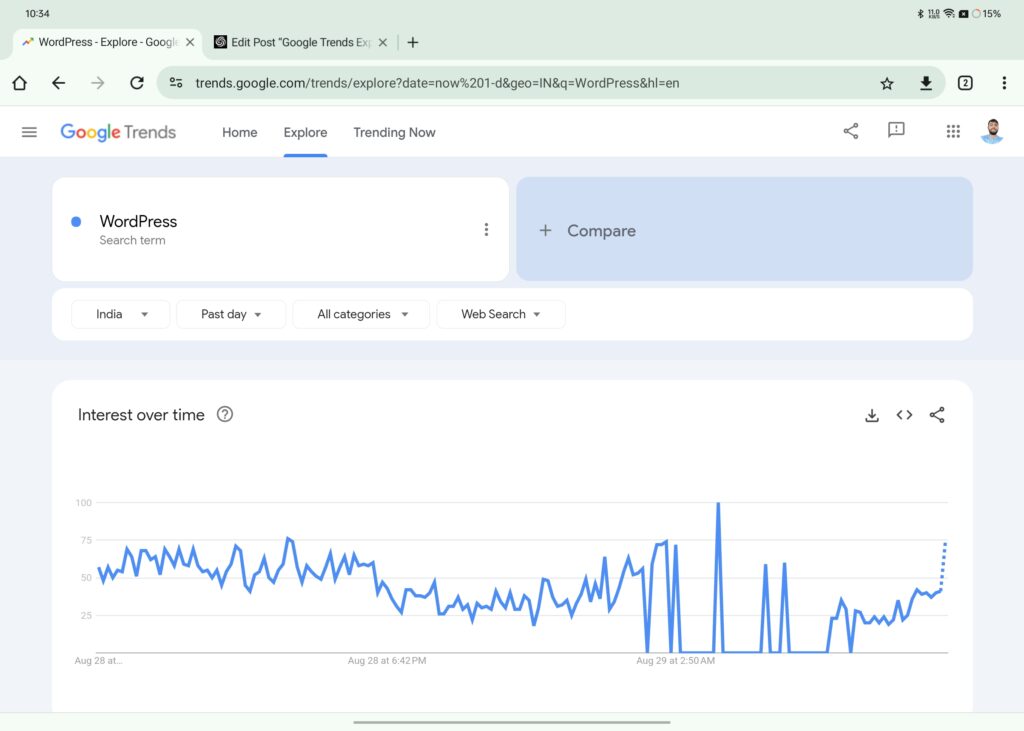Reload the current page
The image size is (1024, 731).
(137, 83)
